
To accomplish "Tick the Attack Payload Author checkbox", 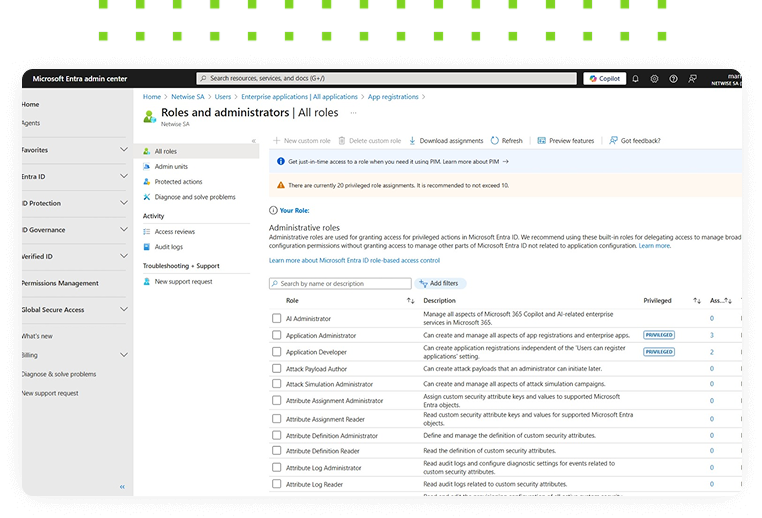I will pos(277,368).
